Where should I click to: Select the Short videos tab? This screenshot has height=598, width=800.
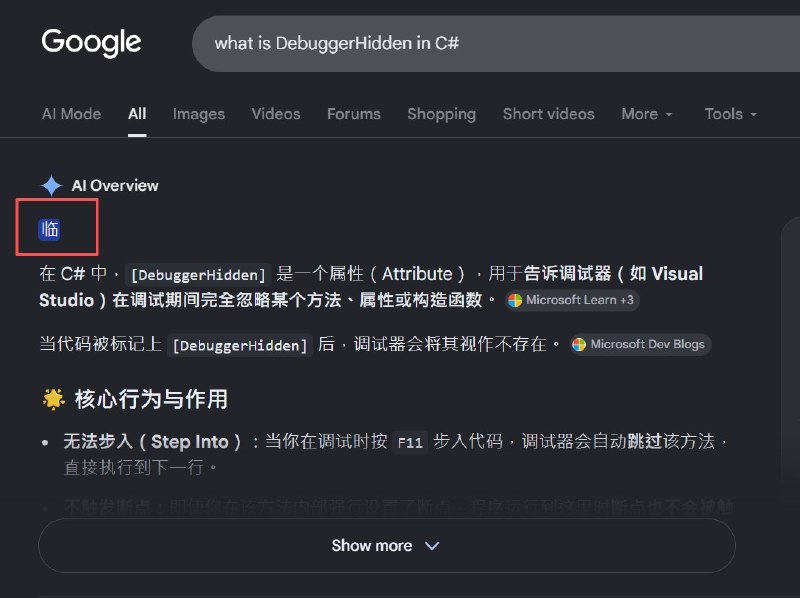pos(549,114)
